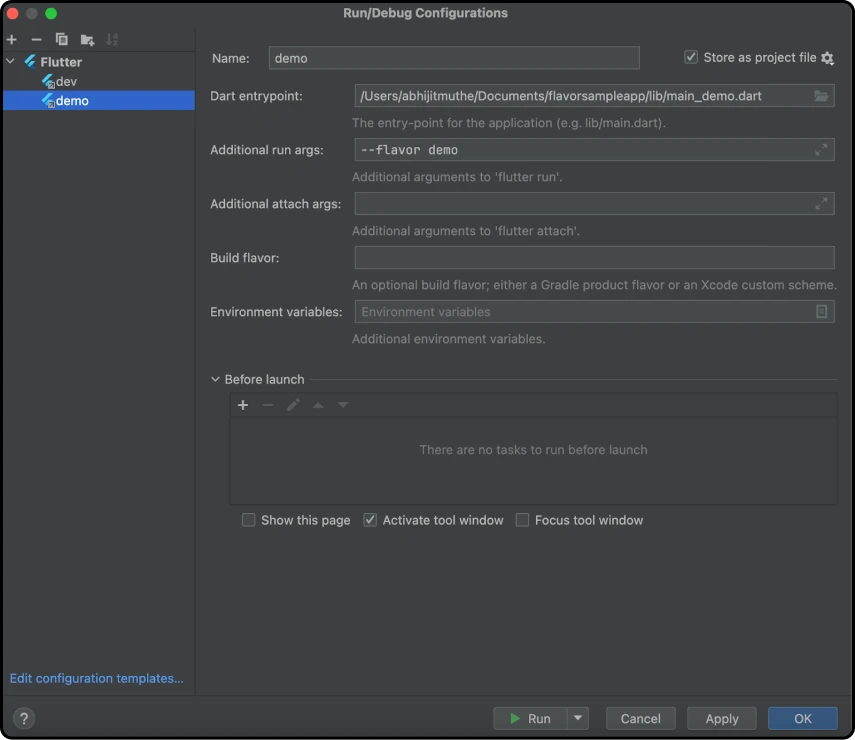Open Edit configuration templates
Viewport: 855px width, 740px height.
[x=96, y=678]
